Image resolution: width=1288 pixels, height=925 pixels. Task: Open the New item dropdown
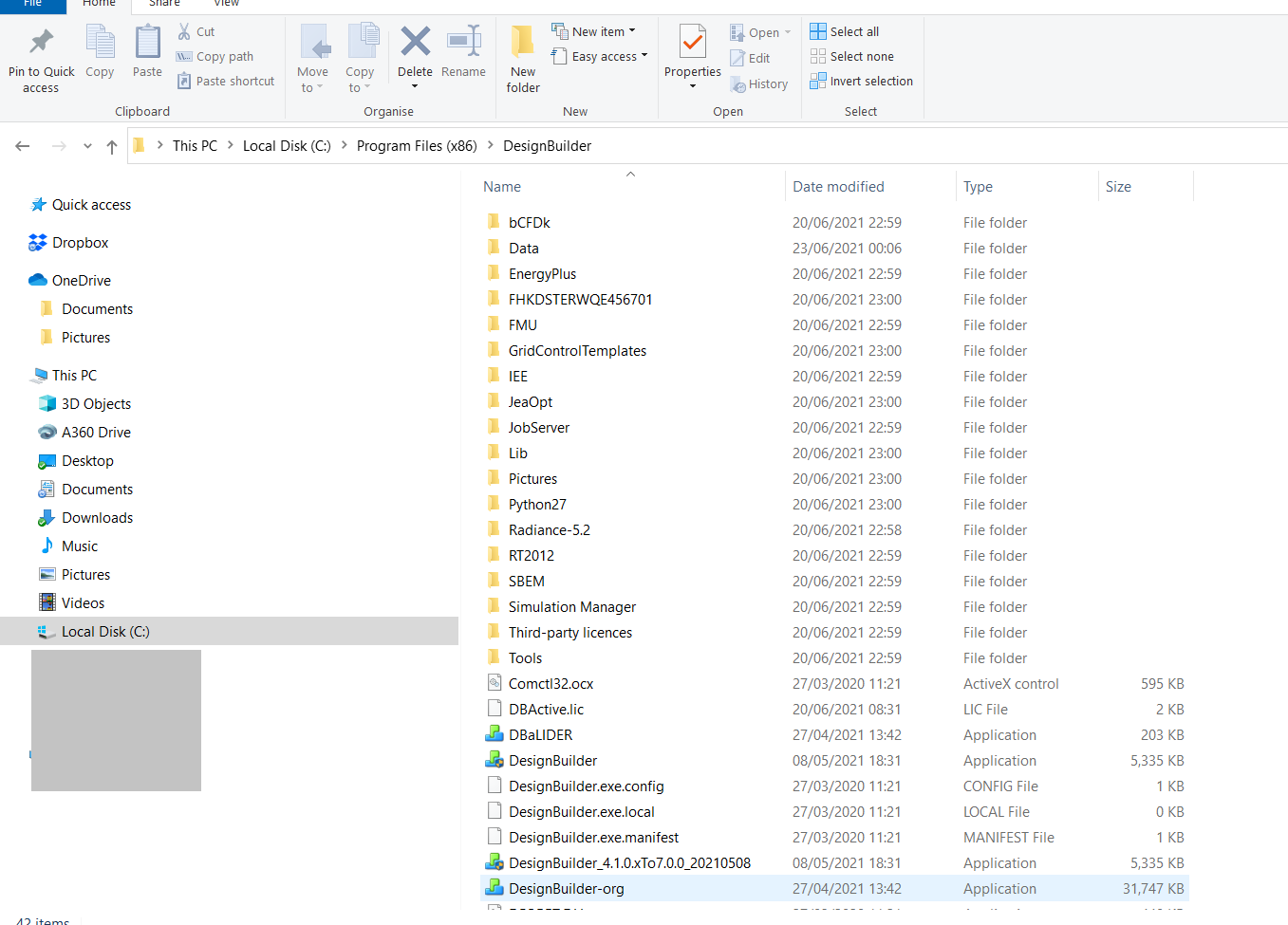click(x=594, y=31)
